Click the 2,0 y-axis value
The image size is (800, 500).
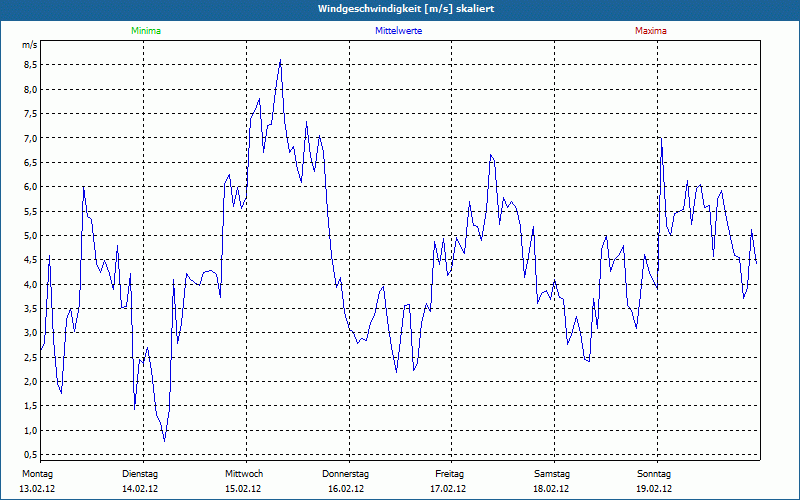(x=30, y=382)
